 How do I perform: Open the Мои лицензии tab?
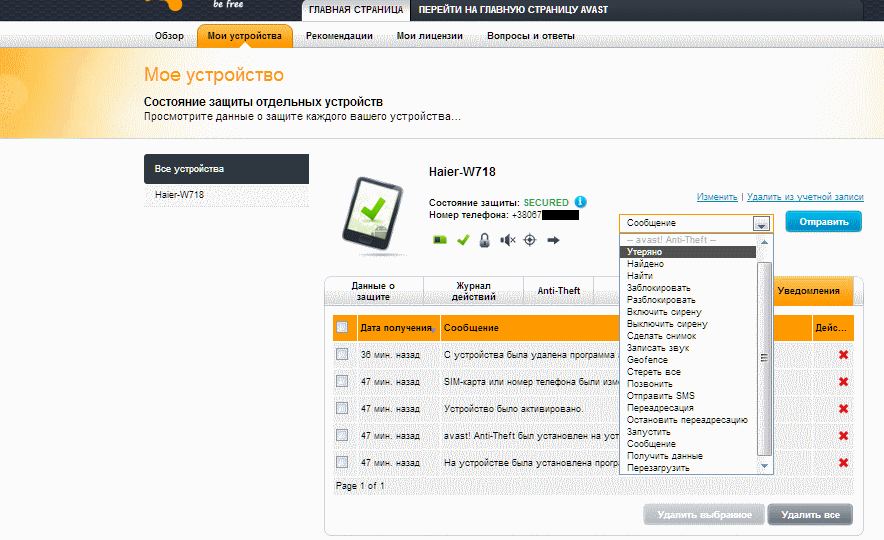pyautogui.click(x=430, y=36)
